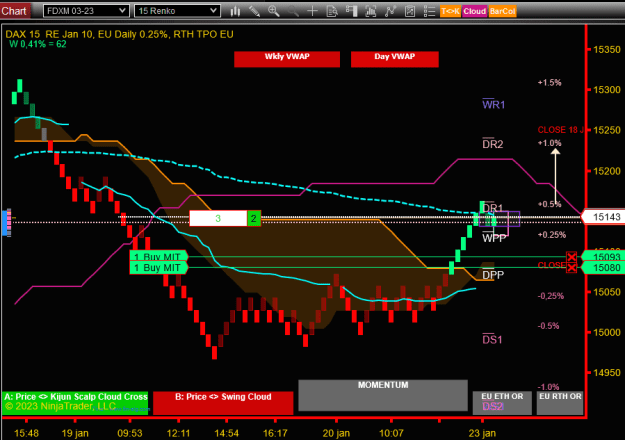Click the DPP daily pivot label
The height and width of the screenshot is (440, 625).
click(x=493, y=275)
